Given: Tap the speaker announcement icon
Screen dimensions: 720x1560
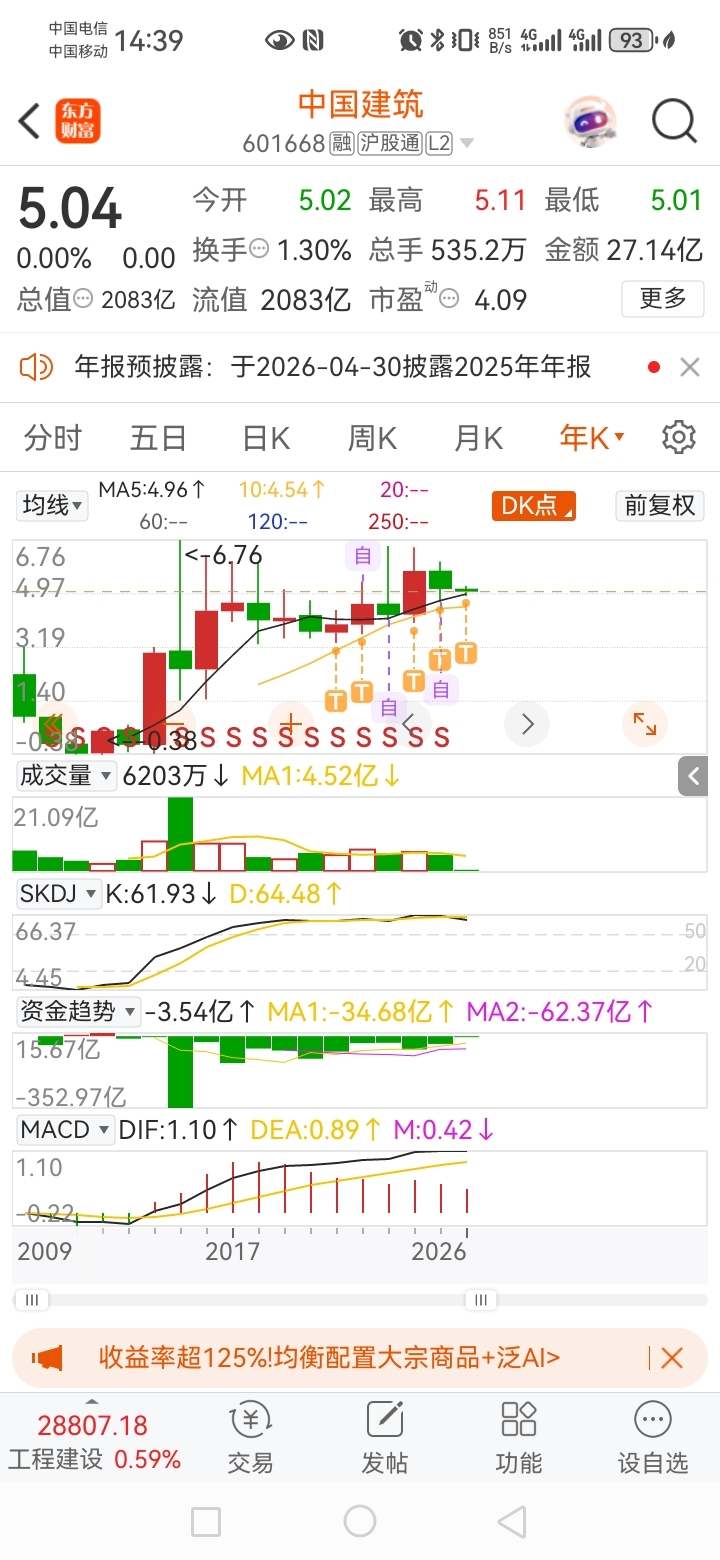Looking at the screenshot, I should 37,367.
